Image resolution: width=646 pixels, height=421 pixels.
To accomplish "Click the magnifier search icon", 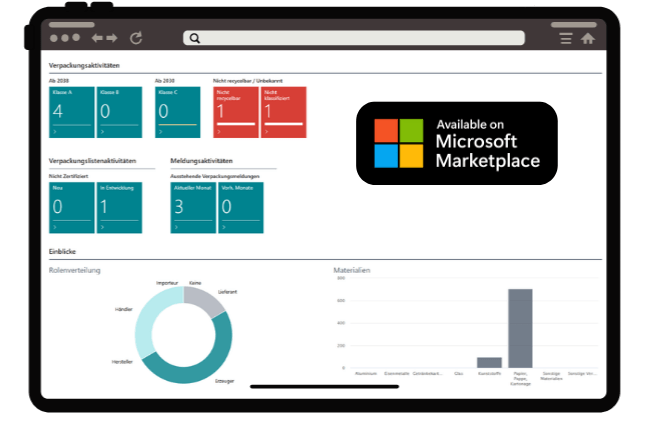I will point(195,38).
